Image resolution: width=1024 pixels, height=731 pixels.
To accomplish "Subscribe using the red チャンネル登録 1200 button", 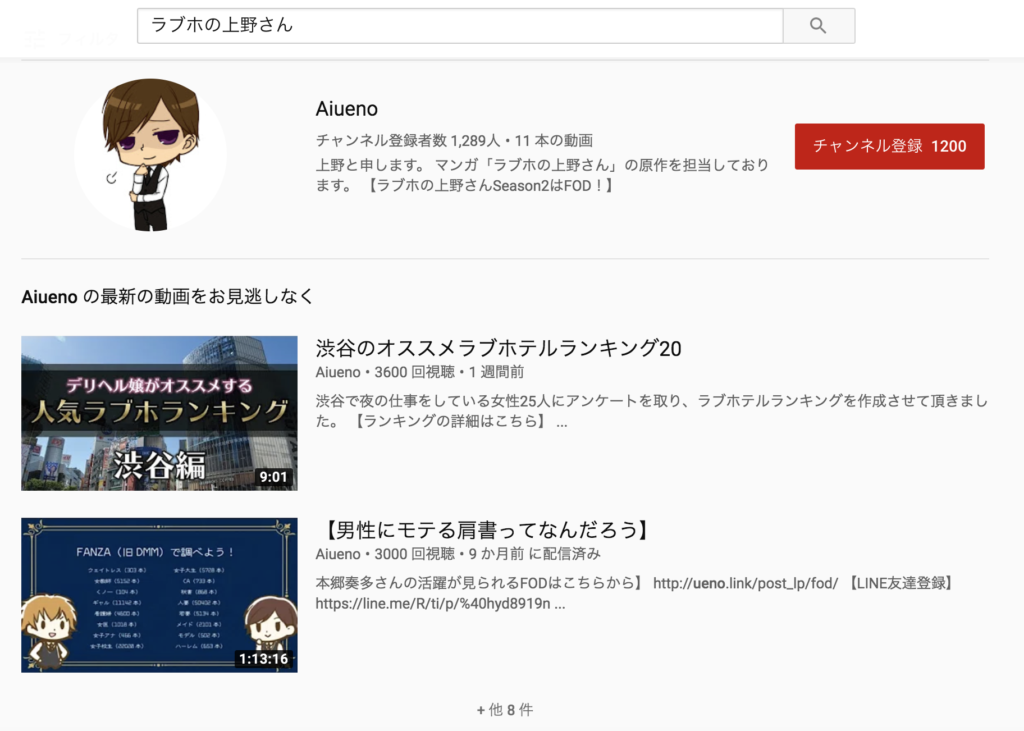I will tap(889, 146).
